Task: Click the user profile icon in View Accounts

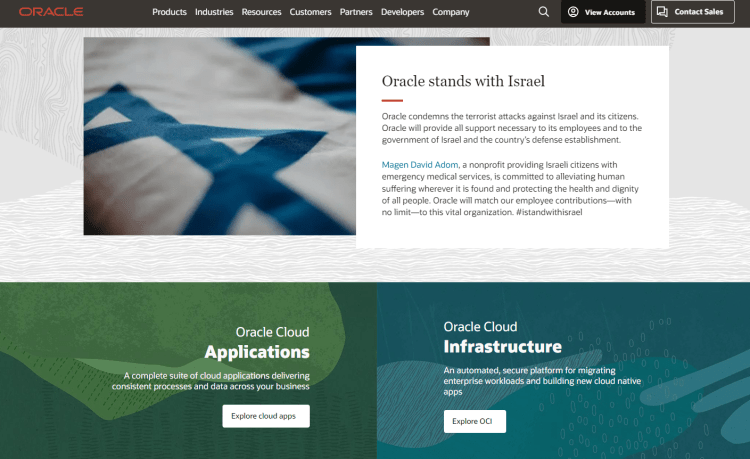Action: (x=573, y=12)
